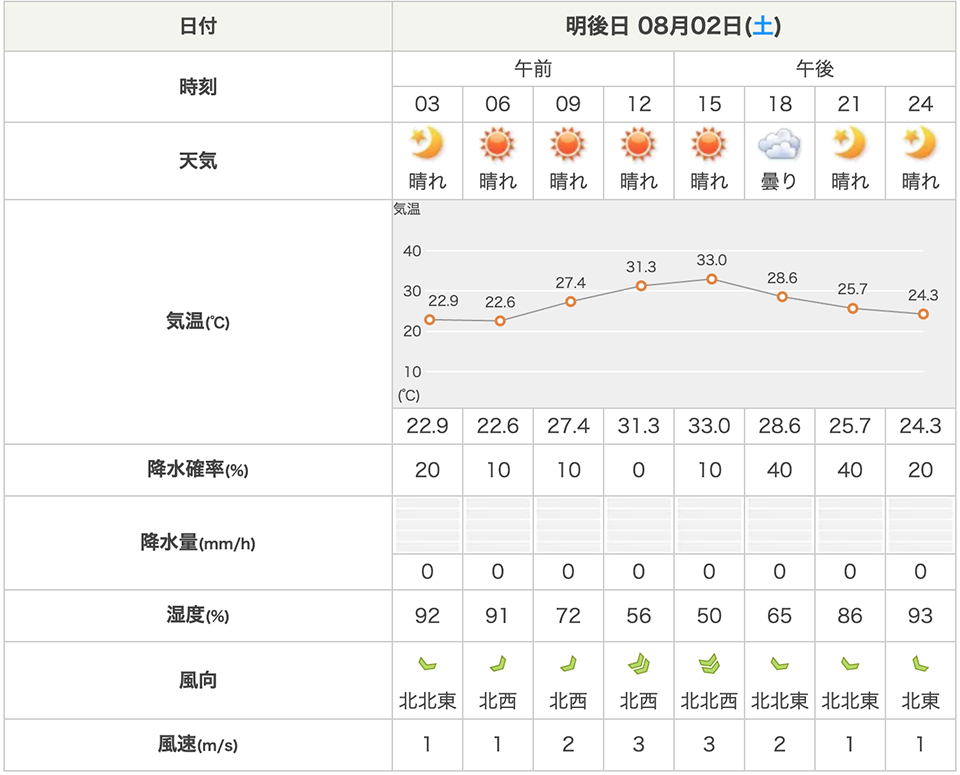The height and width of the screenshot is (775, 960).
Task: Select the 午後 header cell
Action: [x=814, y=69]
